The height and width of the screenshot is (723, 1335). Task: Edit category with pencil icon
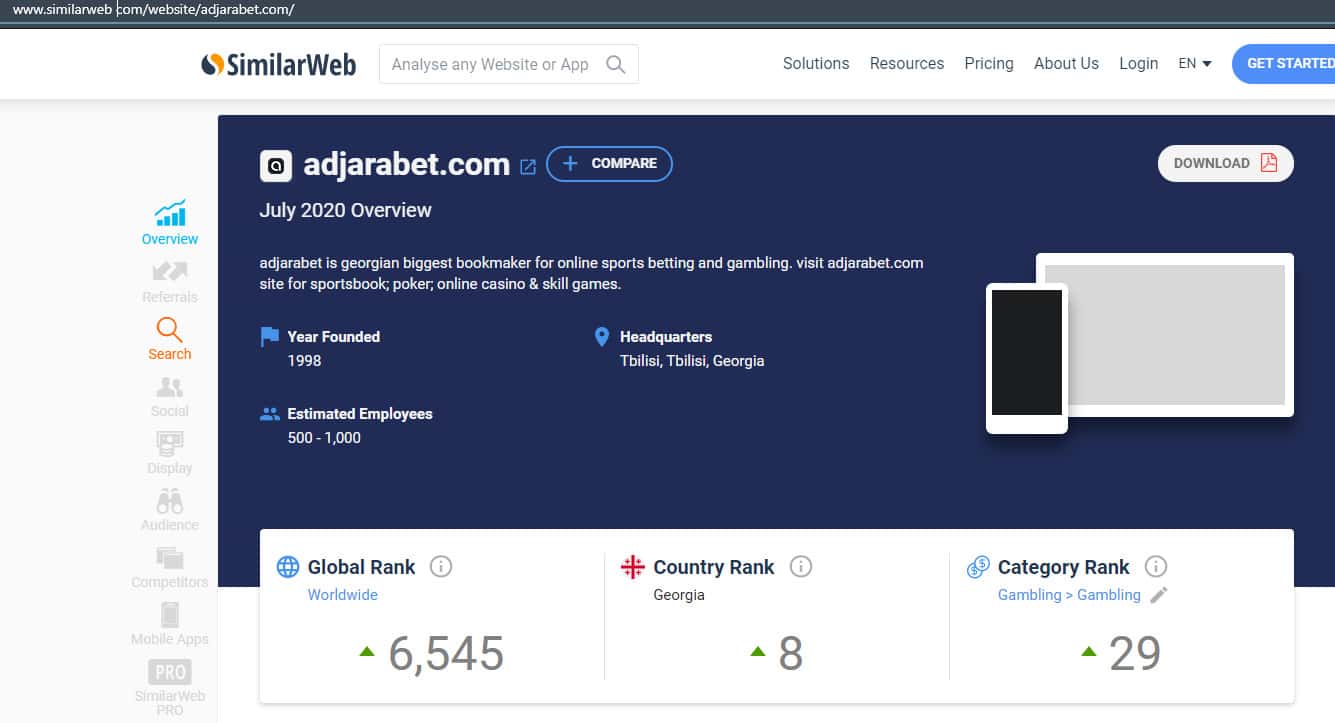click(1159, 595)
